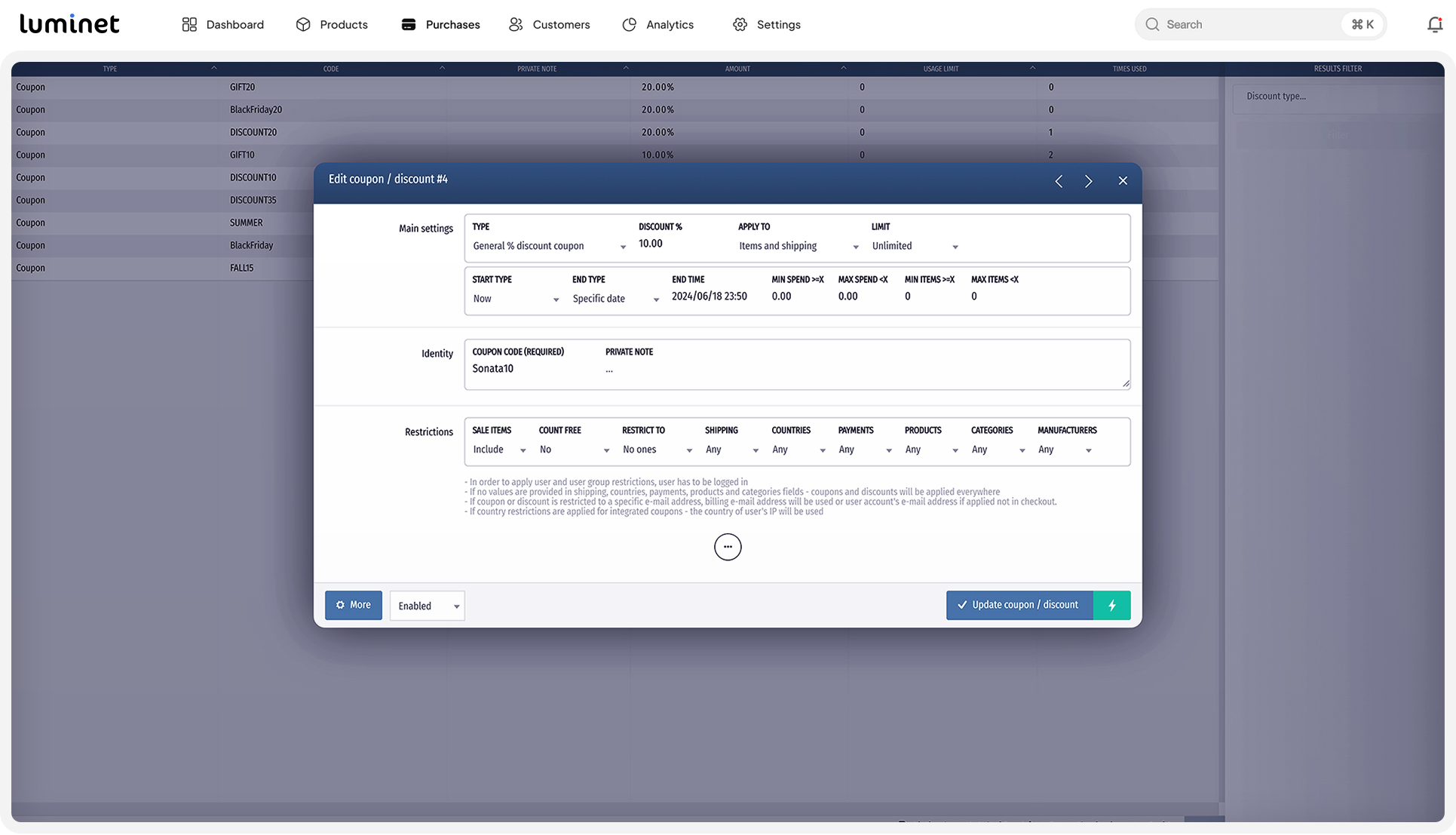Viewport: 1456px width, 835px height.
Task: Click the search magnifier icon
Action: coord(1152,25)
